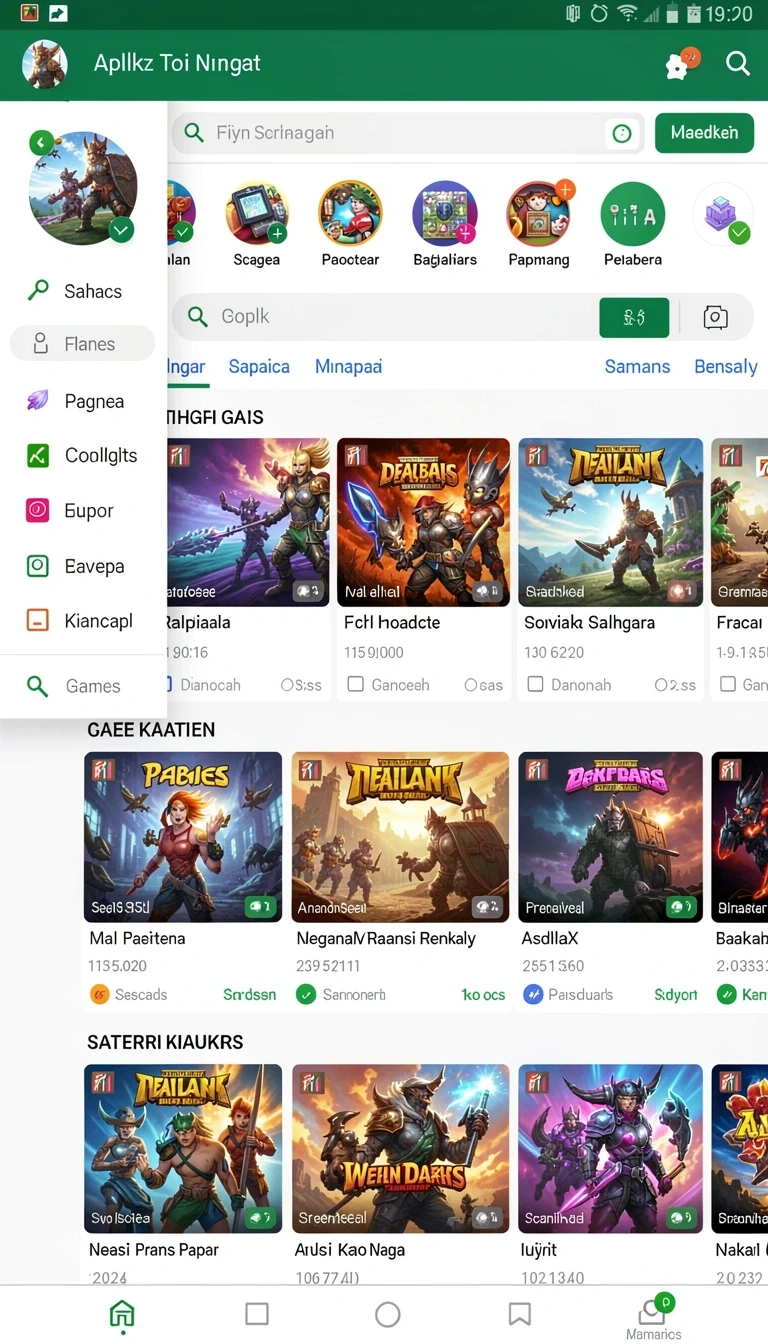
Task: Tap the circle icon in bottom navigation
Action: point(388,1314)
